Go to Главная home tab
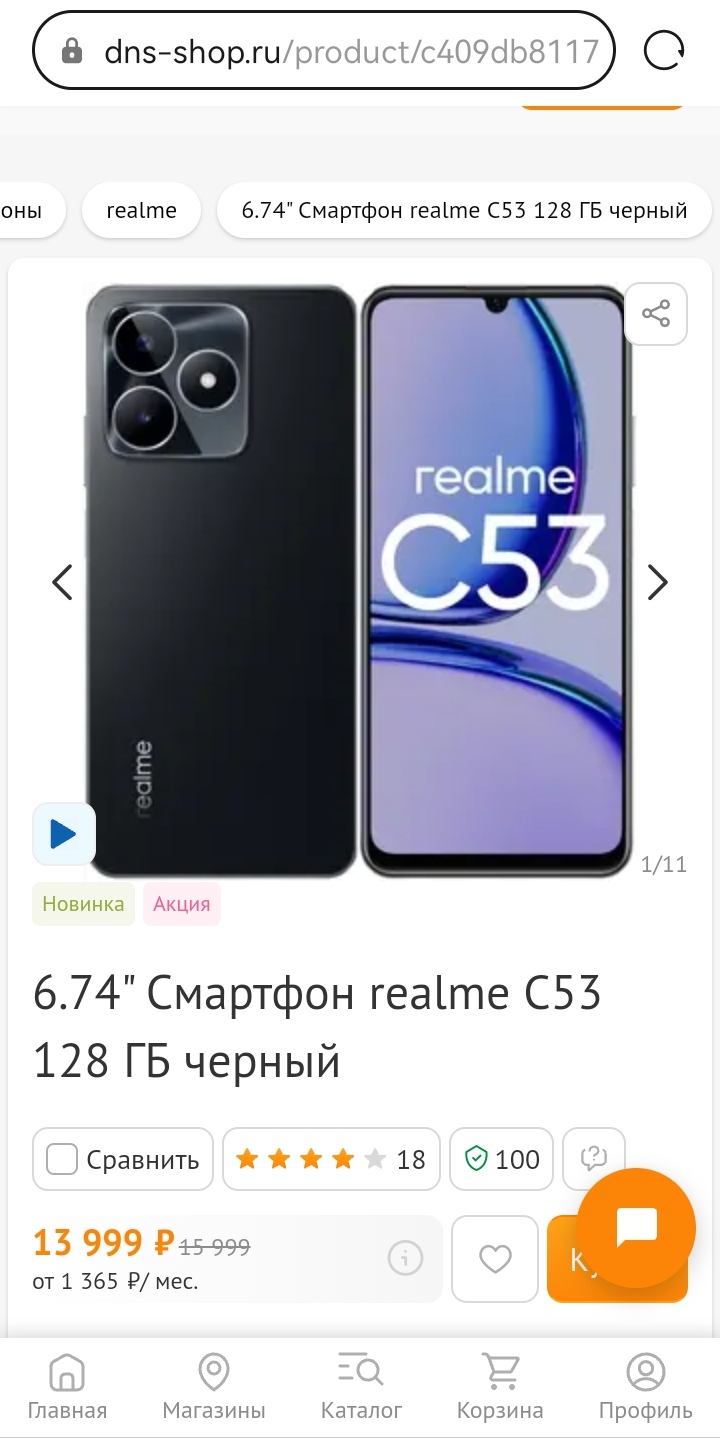The image size is (720, 1441). [67, 1388]
